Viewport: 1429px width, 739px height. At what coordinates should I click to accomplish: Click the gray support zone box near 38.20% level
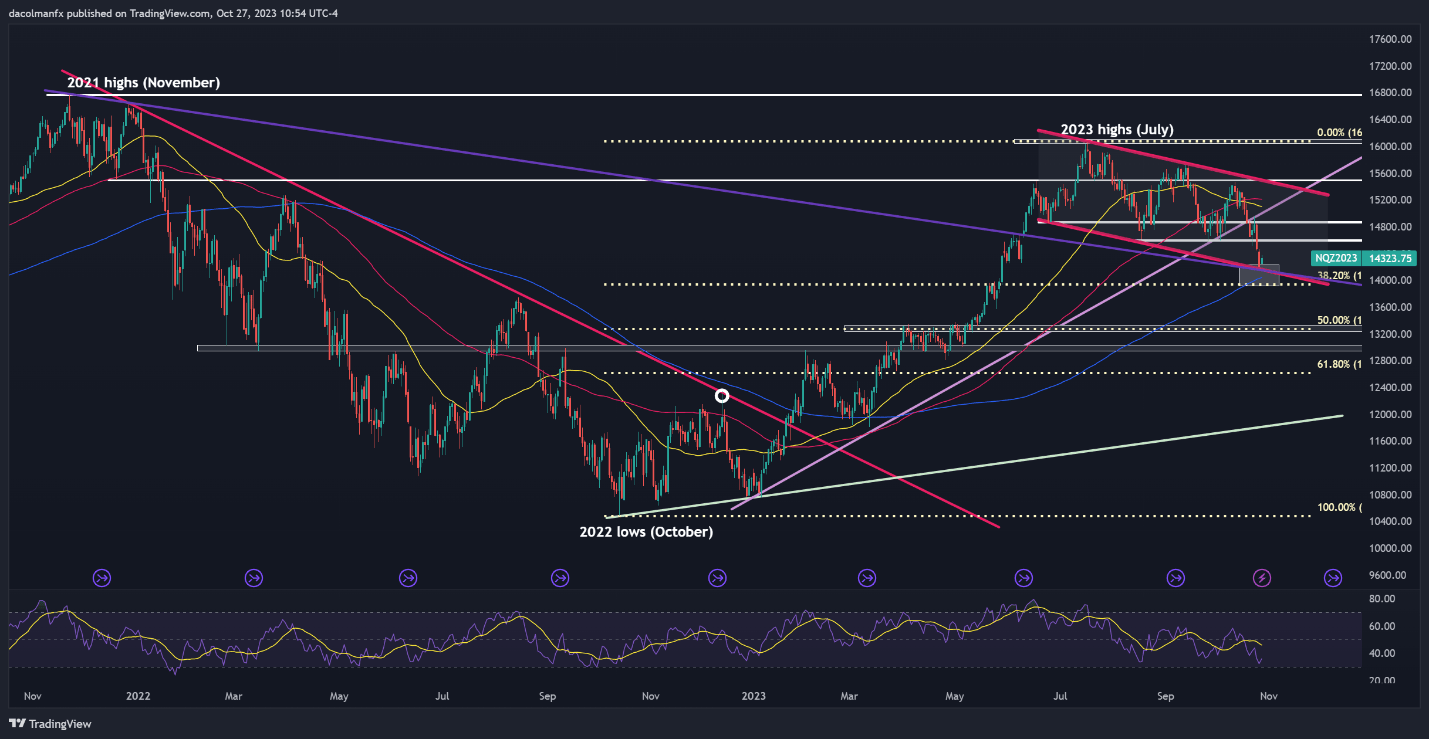click(1259, 275)
